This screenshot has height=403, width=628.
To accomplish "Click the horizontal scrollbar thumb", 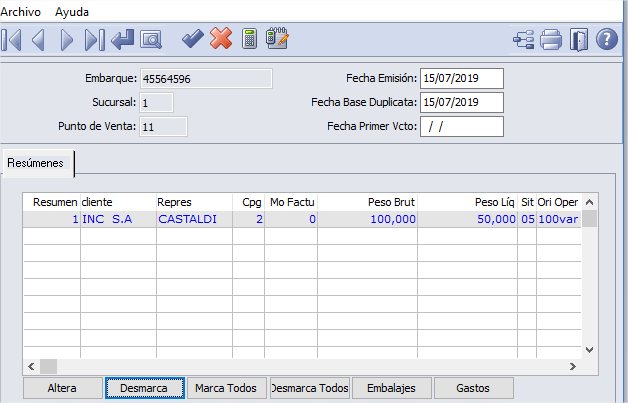I will (48, 366).
